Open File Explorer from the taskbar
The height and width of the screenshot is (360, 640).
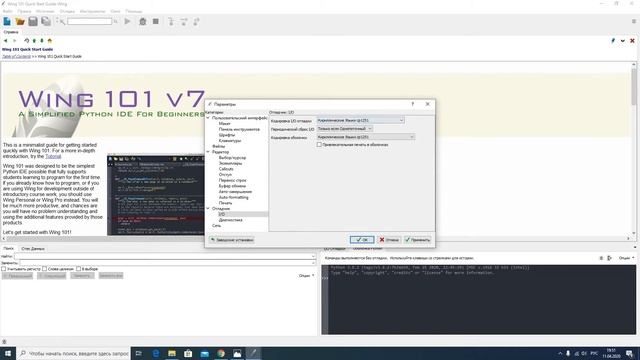[x=172, y=353]
